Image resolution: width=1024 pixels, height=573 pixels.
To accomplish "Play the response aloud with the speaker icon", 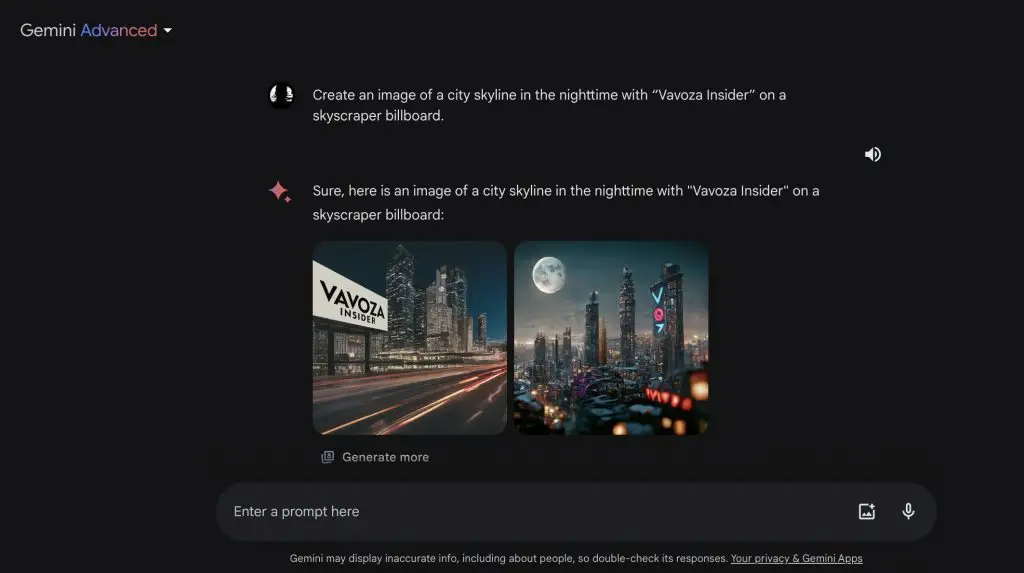I will point(872,154).
